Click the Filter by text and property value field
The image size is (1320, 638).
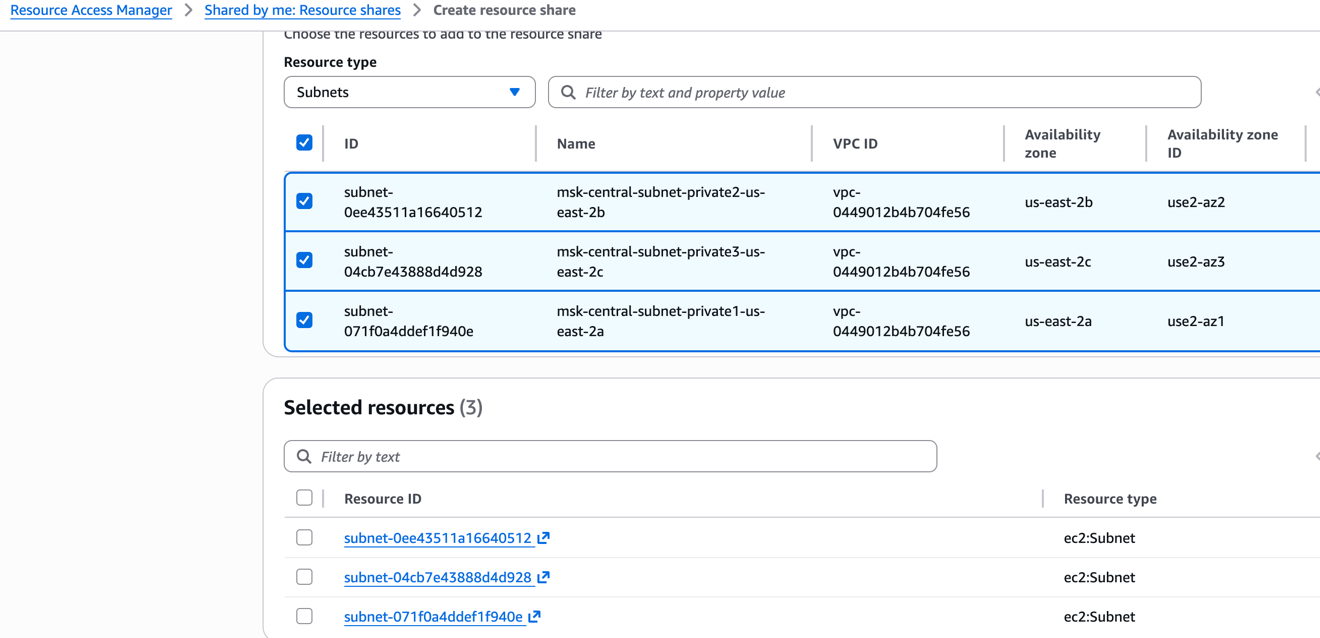tap(874, 92)
